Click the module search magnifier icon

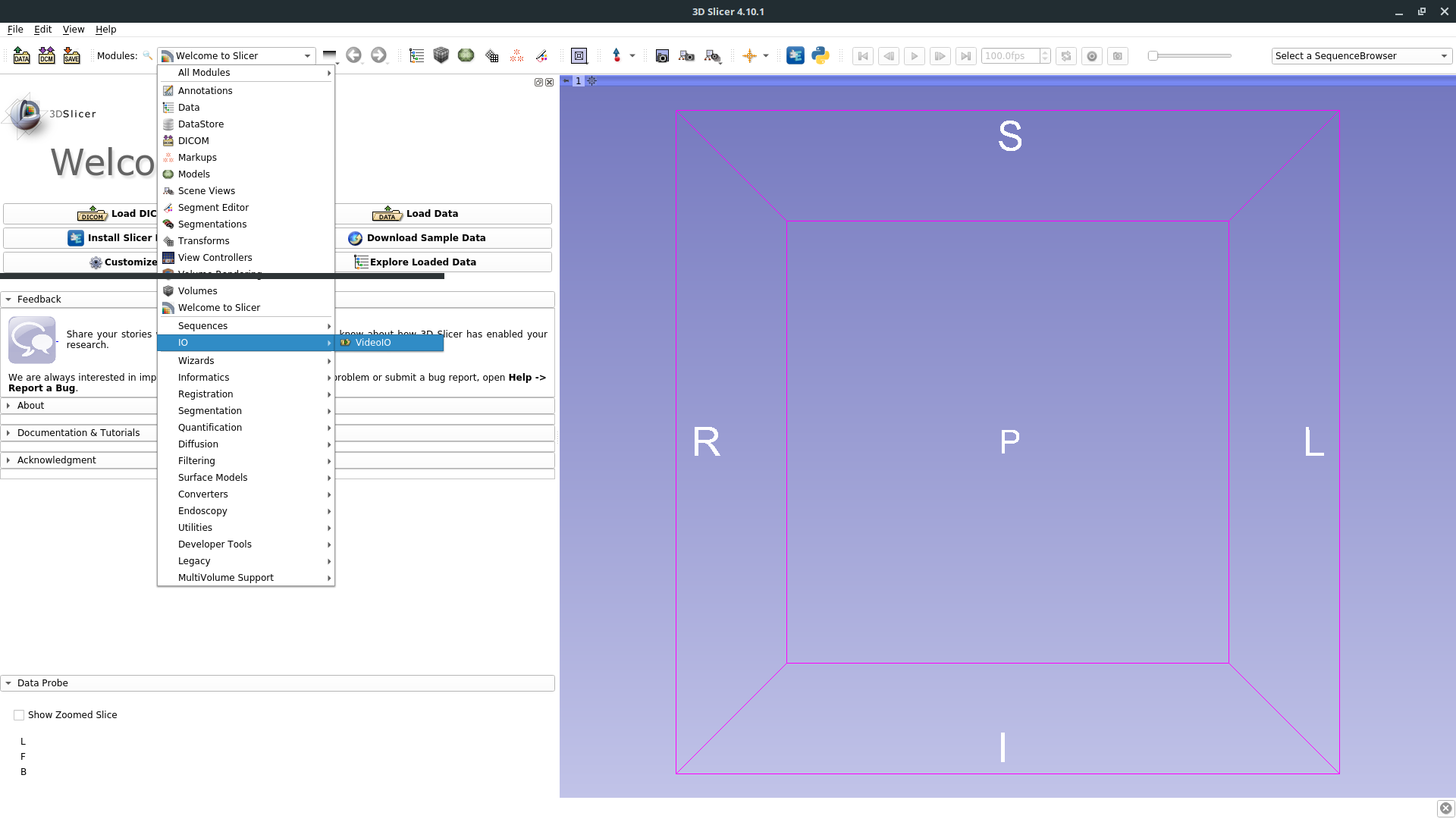(148, 55)
